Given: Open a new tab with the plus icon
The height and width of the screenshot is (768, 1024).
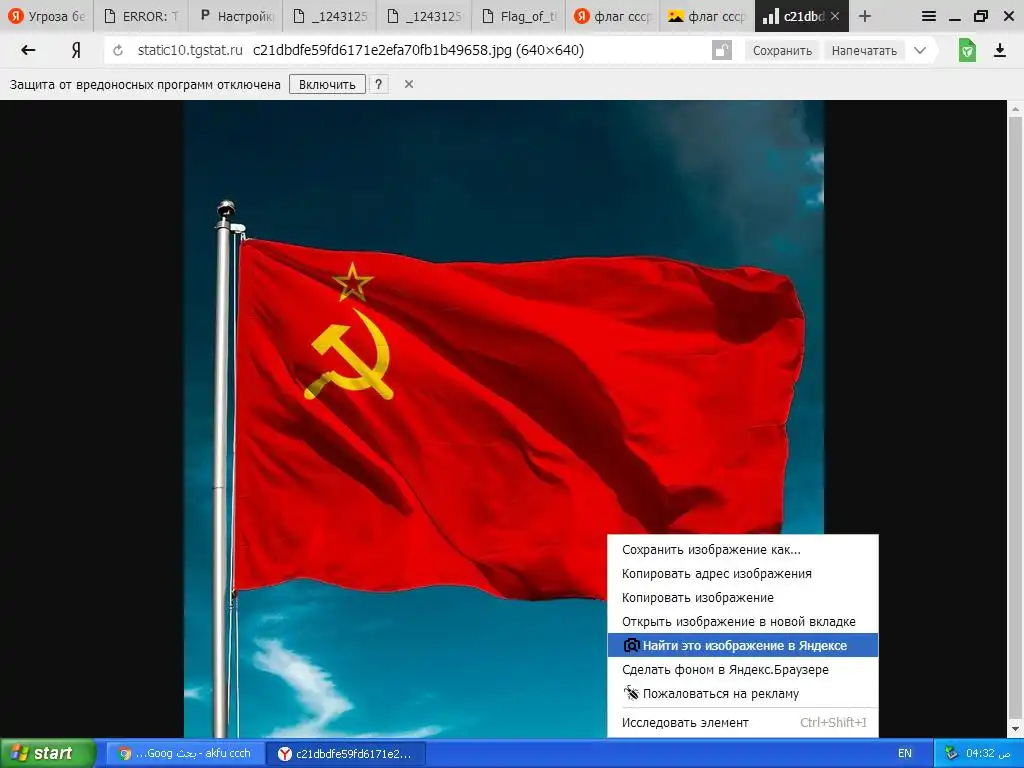Looking at the screenshot, I should pos(865,16).
